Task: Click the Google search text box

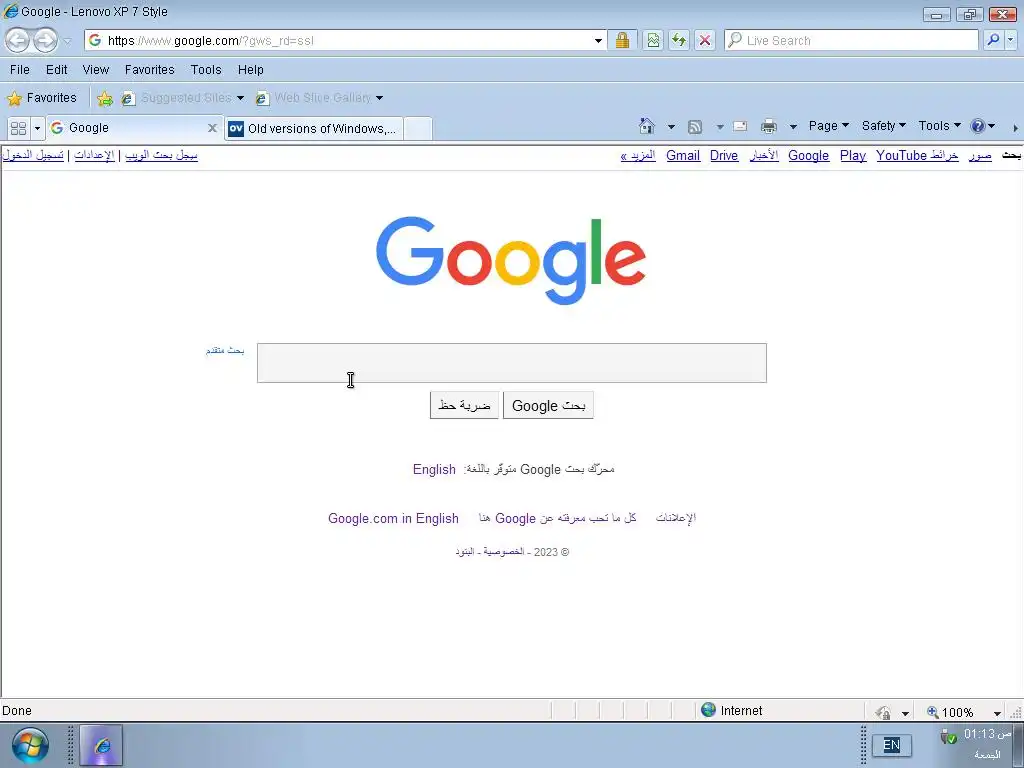Action: click(x=511, y=363)
